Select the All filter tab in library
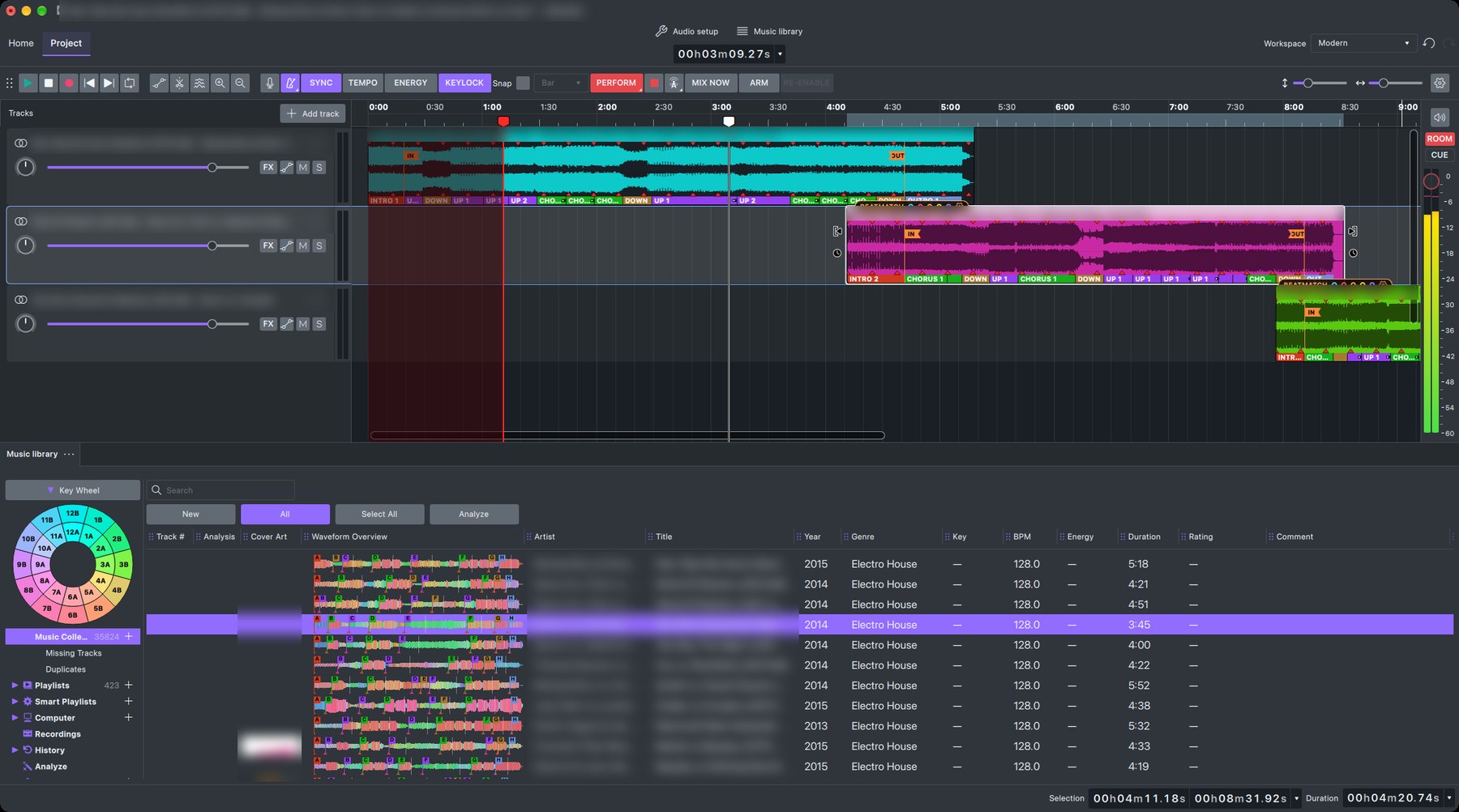The image size is (1459, 812). pos(285,514)
